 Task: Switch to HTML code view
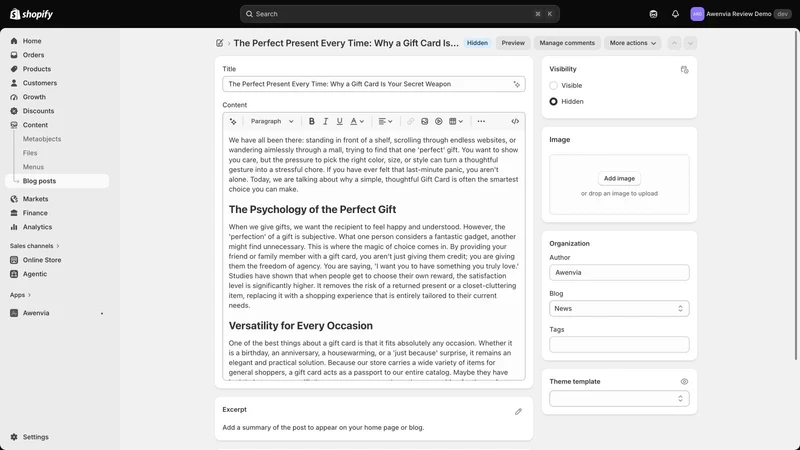[515, 121]
